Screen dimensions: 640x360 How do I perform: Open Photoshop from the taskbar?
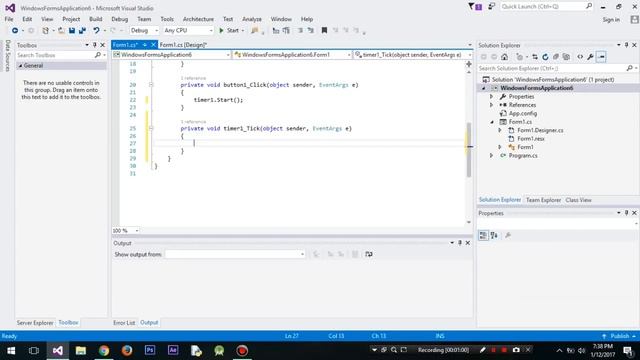tap(150, 351)
